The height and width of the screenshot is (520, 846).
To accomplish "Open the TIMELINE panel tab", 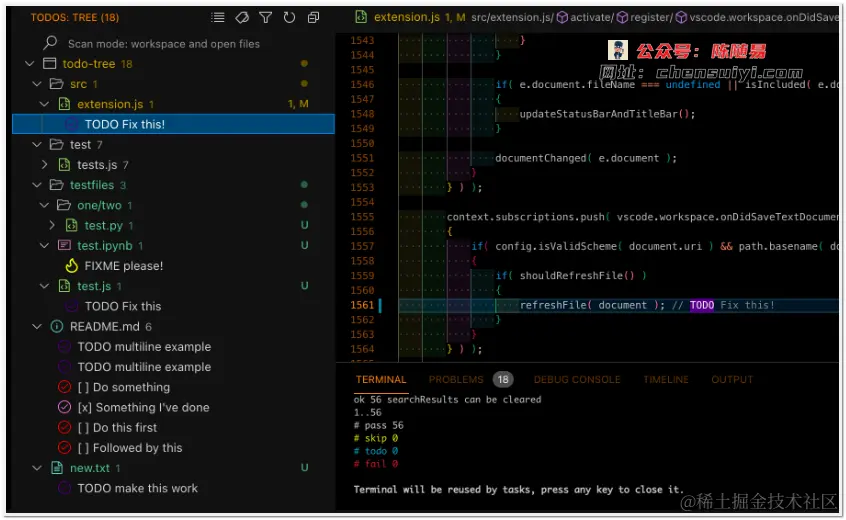I will click(x=666, y=380).
